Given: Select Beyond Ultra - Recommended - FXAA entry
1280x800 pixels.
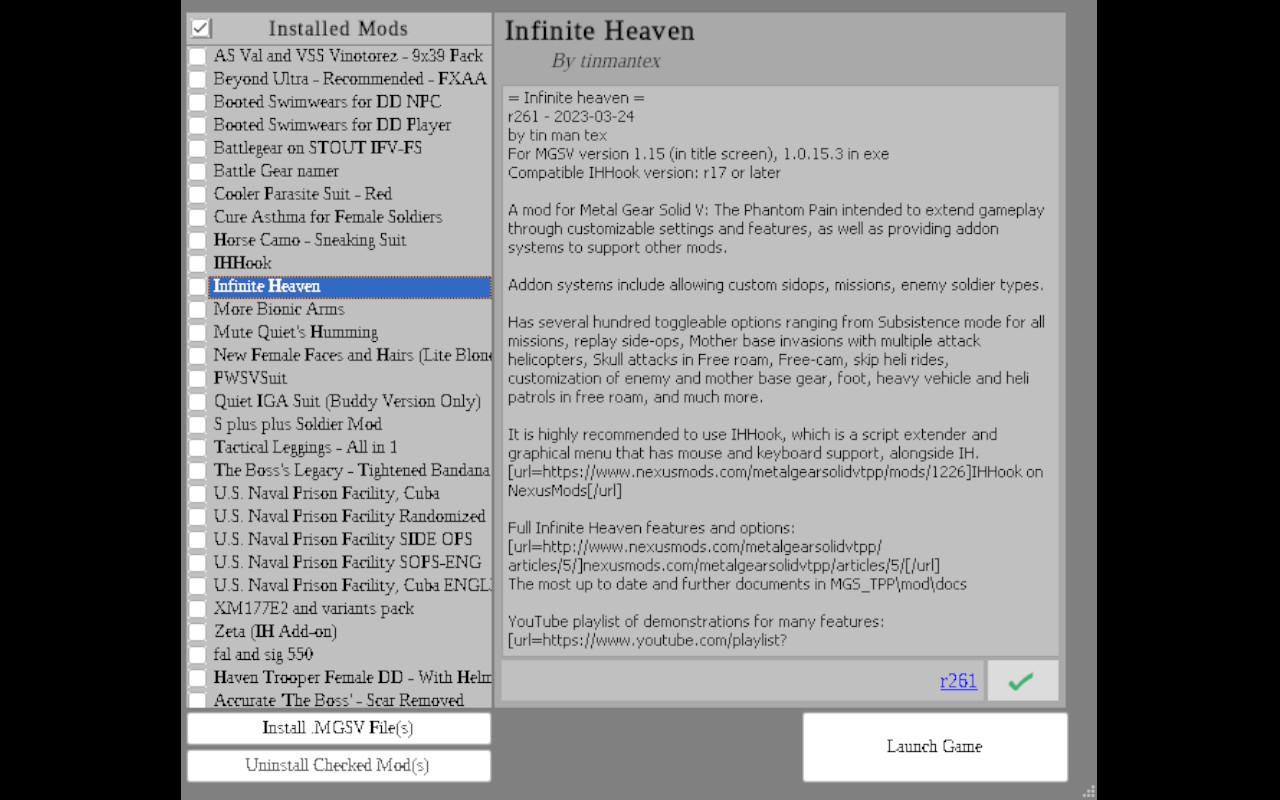Looking at the screenshot, I should pos(350,79).
